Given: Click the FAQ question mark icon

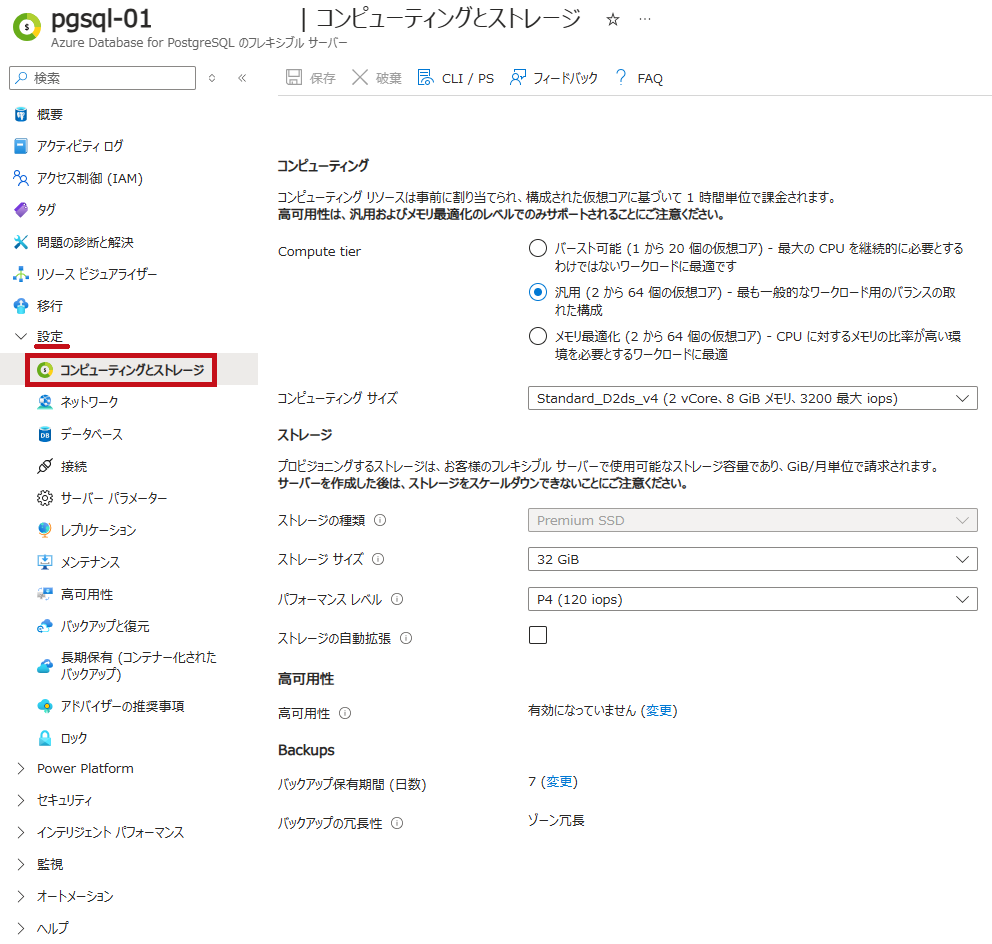Looking at the screenshot, I should coord(621,78).
